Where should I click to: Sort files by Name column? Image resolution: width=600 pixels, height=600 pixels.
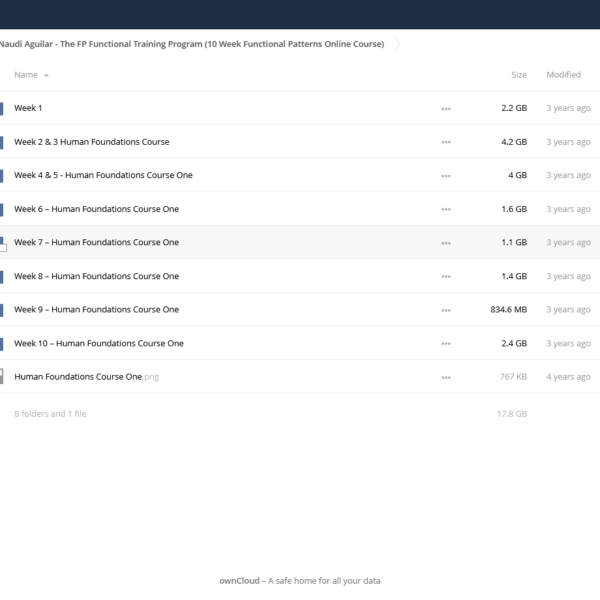click(26, 75)
